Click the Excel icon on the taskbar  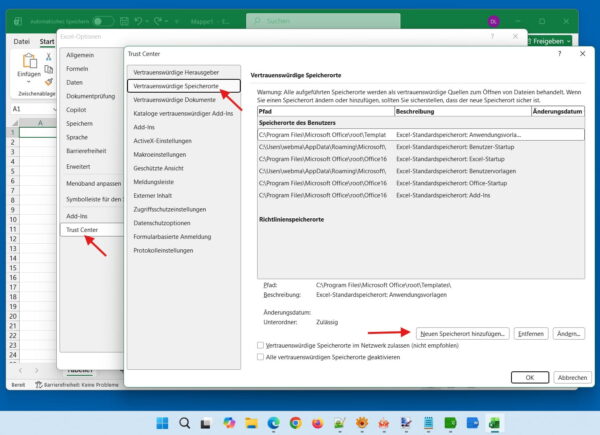pyautogui.click(x=494, y=423)
